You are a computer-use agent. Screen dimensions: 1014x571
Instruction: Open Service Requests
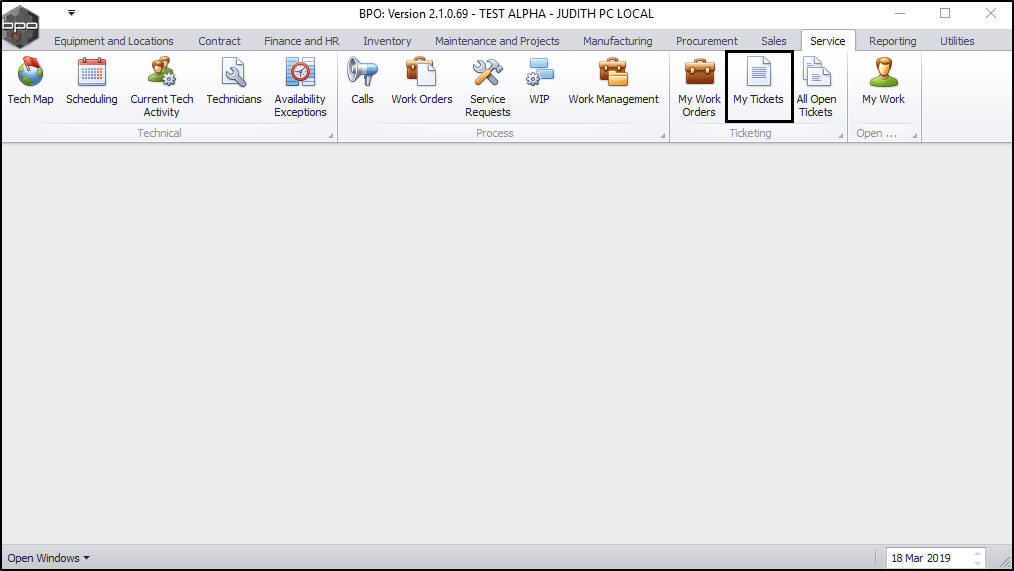point(488,87)
